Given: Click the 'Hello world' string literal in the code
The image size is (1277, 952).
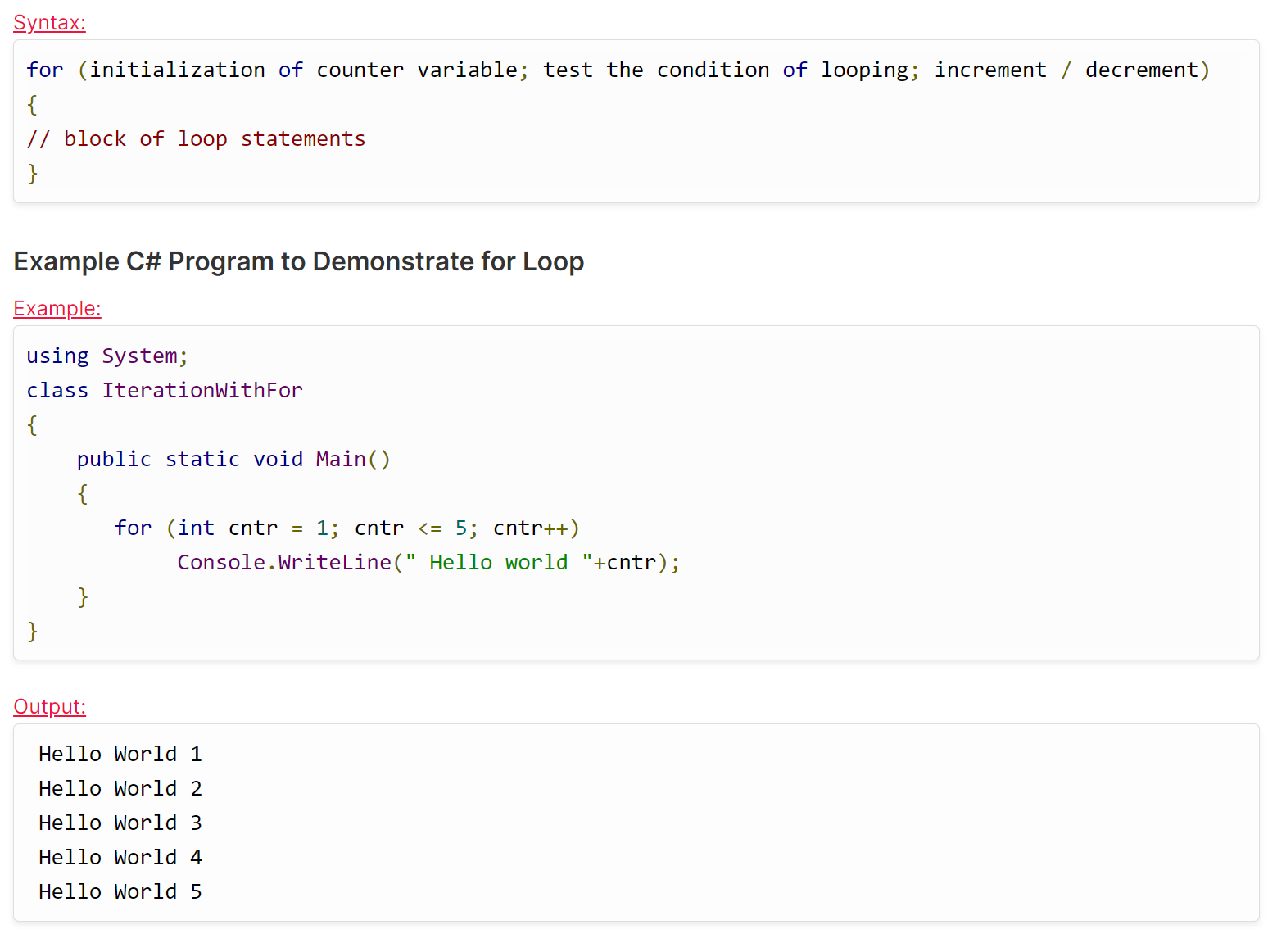Looking at the screenshot, I should tap(498, 563).
